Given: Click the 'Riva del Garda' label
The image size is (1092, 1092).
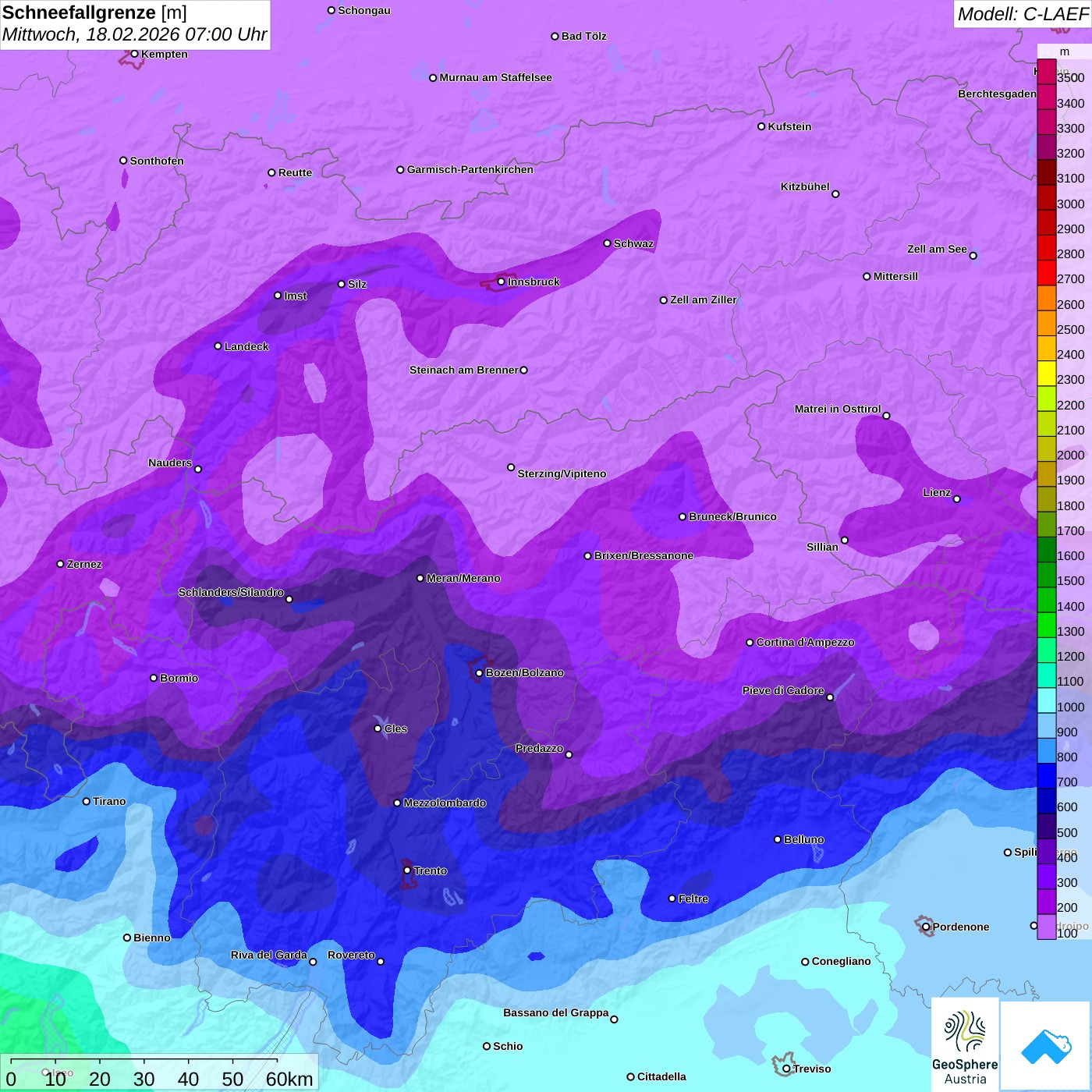Looking at the screenshot, I should pyautogui.click(x=269, y=955).
